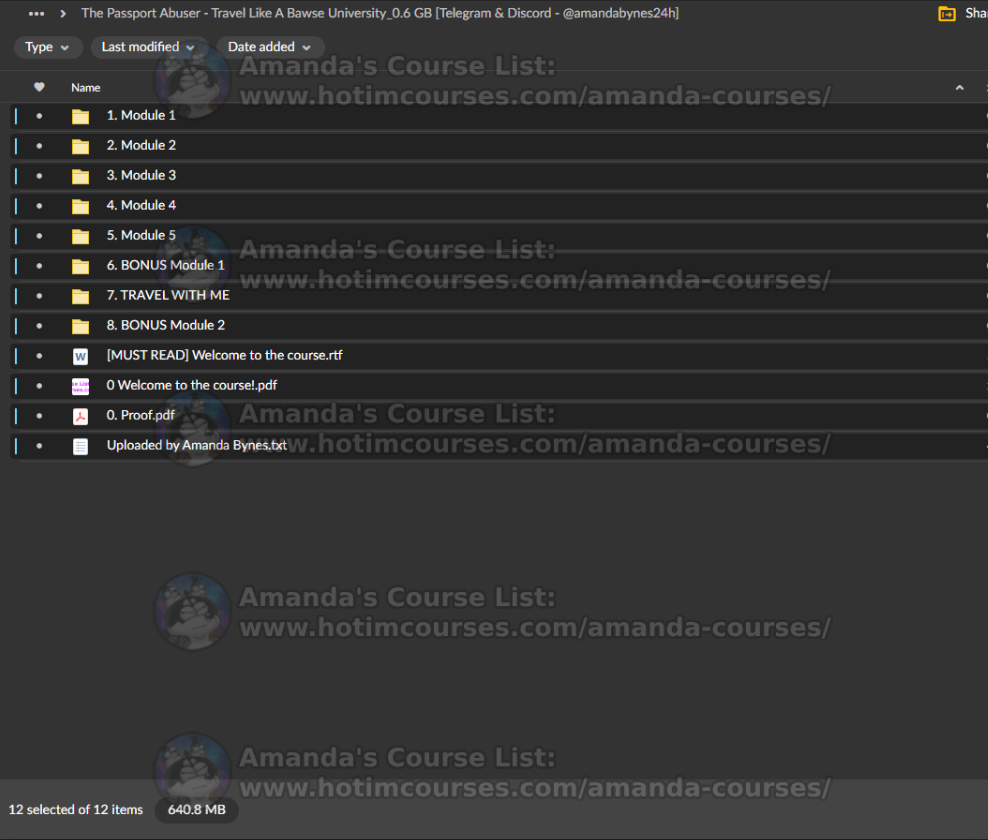
Task: Click the folder icon for 1. Module 1
Action: pos(80,116)
